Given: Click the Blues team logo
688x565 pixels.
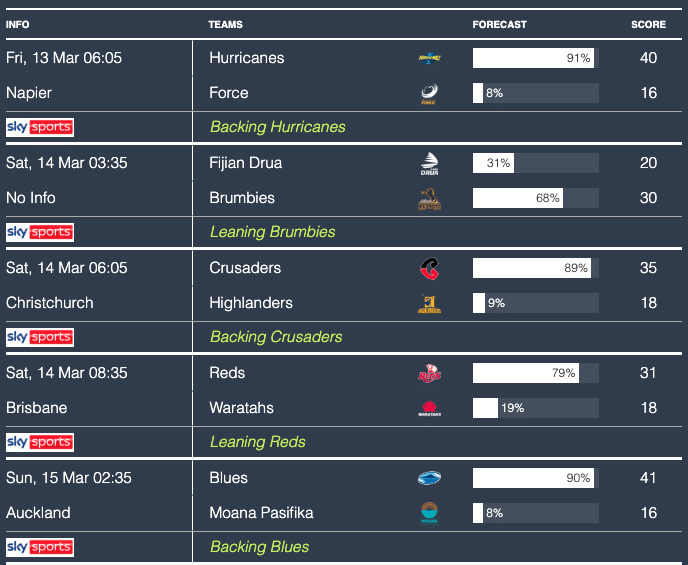Looking at the screenshot, I should pyautogui.click(x=429, y=479).
